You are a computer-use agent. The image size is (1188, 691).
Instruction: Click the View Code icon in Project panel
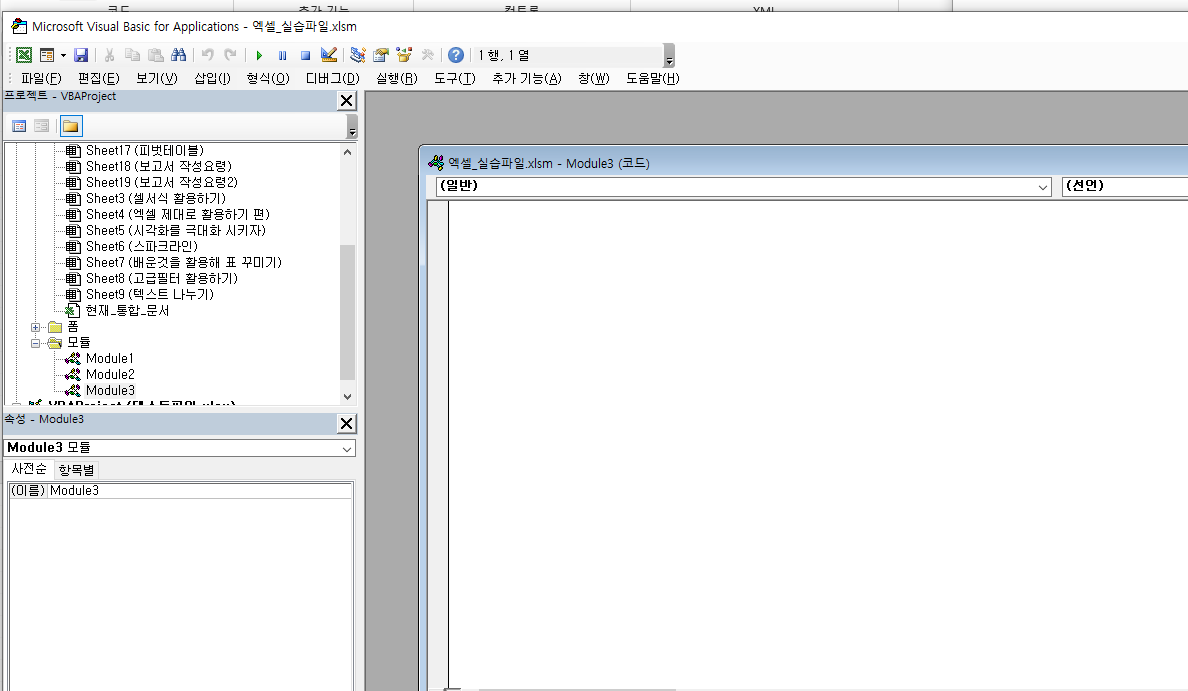20,126
